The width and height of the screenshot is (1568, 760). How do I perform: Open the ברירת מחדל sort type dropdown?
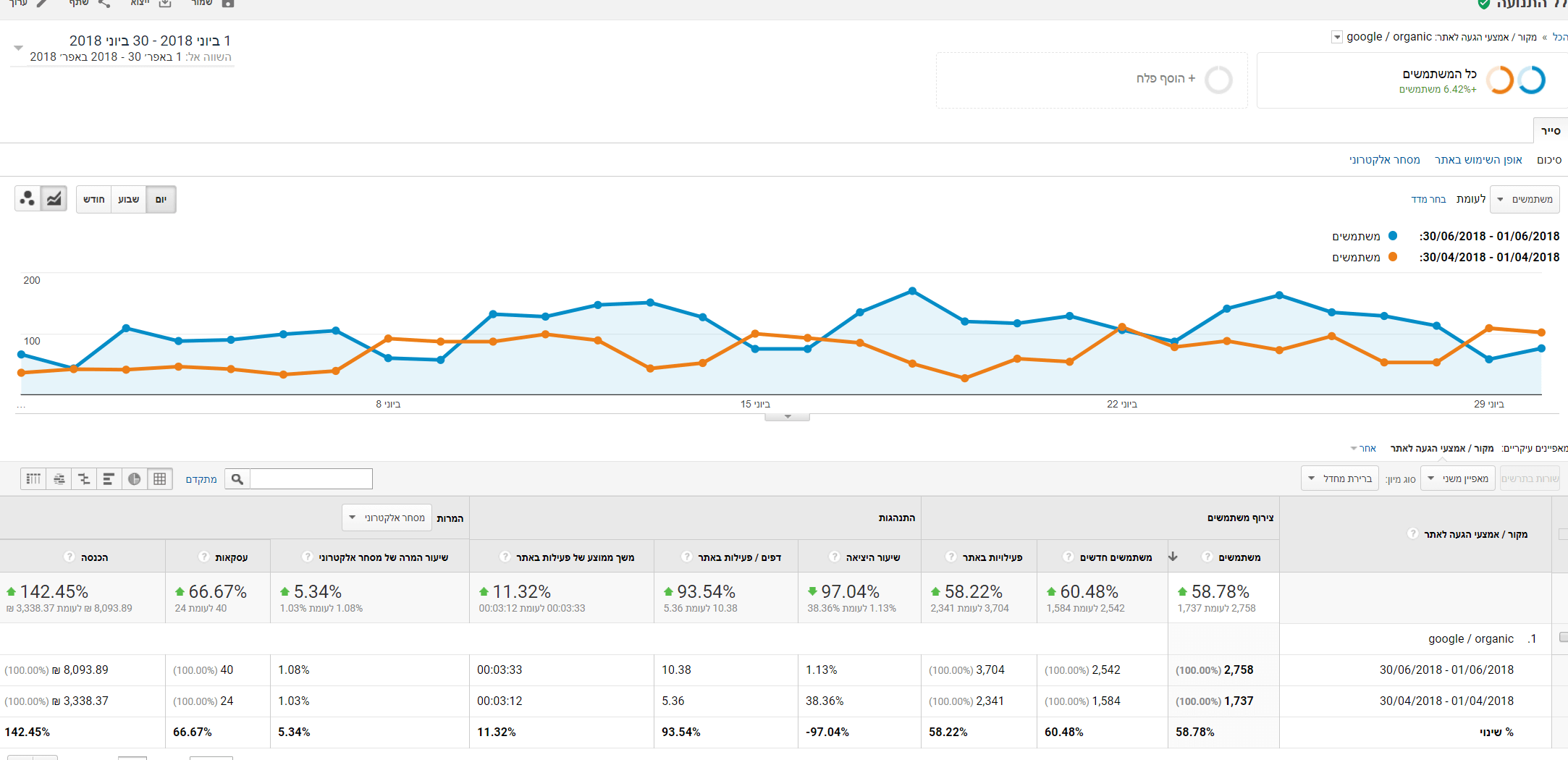tap(1340, 478)
